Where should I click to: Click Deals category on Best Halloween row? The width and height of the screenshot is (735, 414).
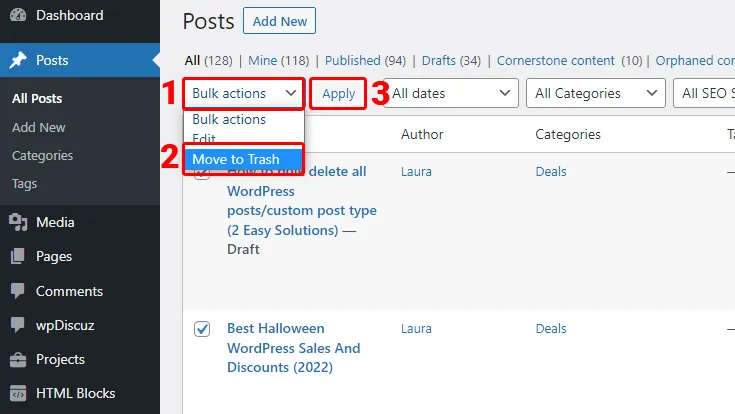[551, 329]
